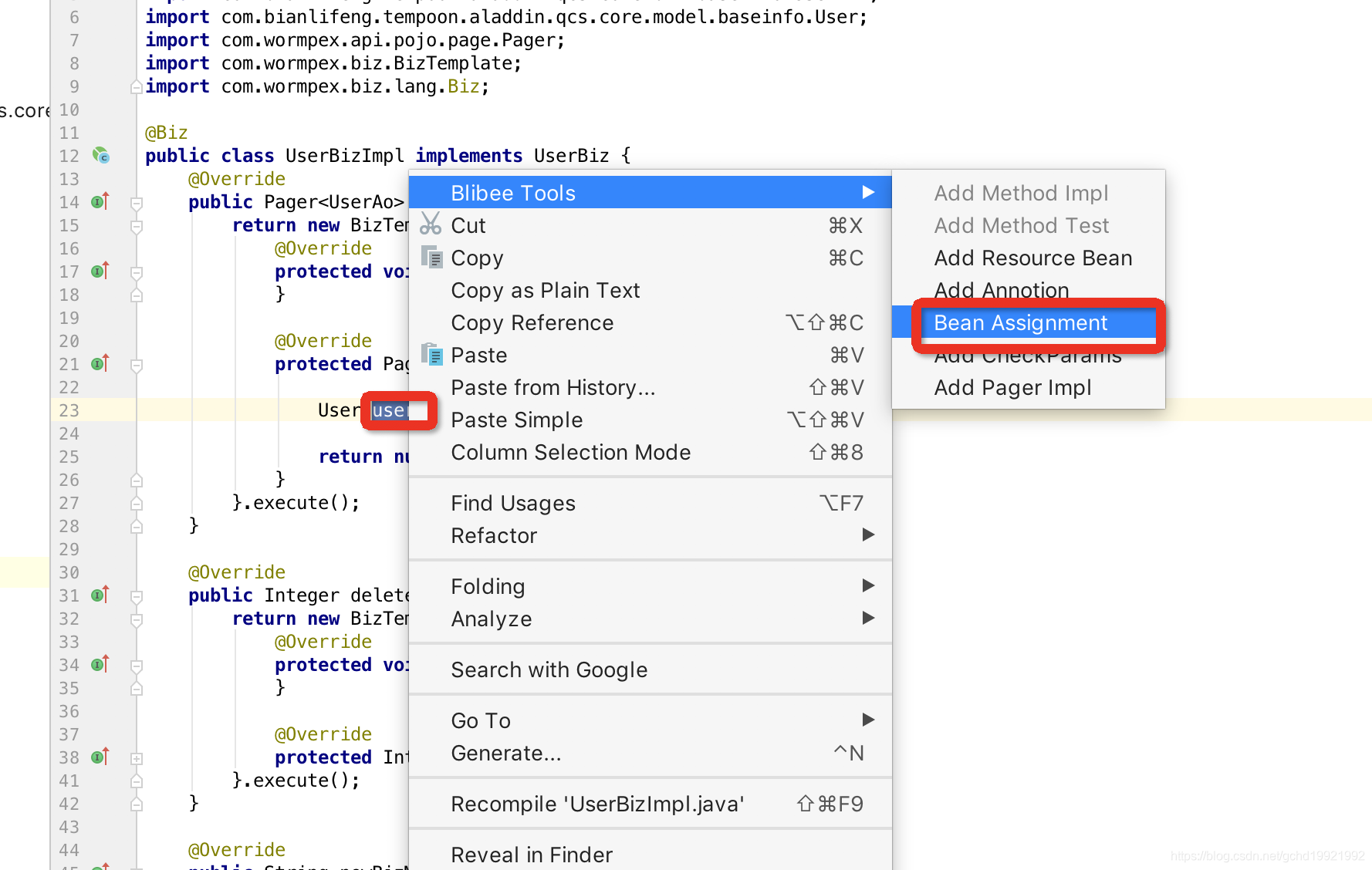Choose Paste from the context menu
Screen dimensions: 1372x870
[650, 355]
